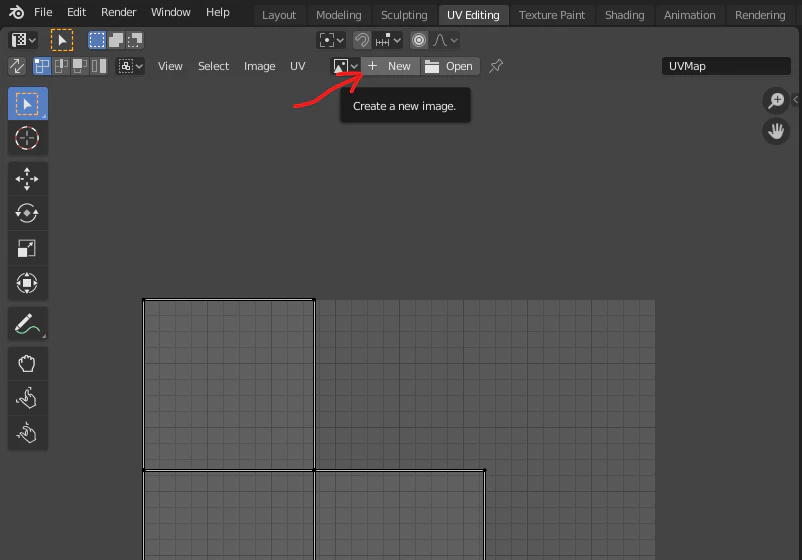
Task: Select the 2D Cursor tool
Action: pos(28,138)
